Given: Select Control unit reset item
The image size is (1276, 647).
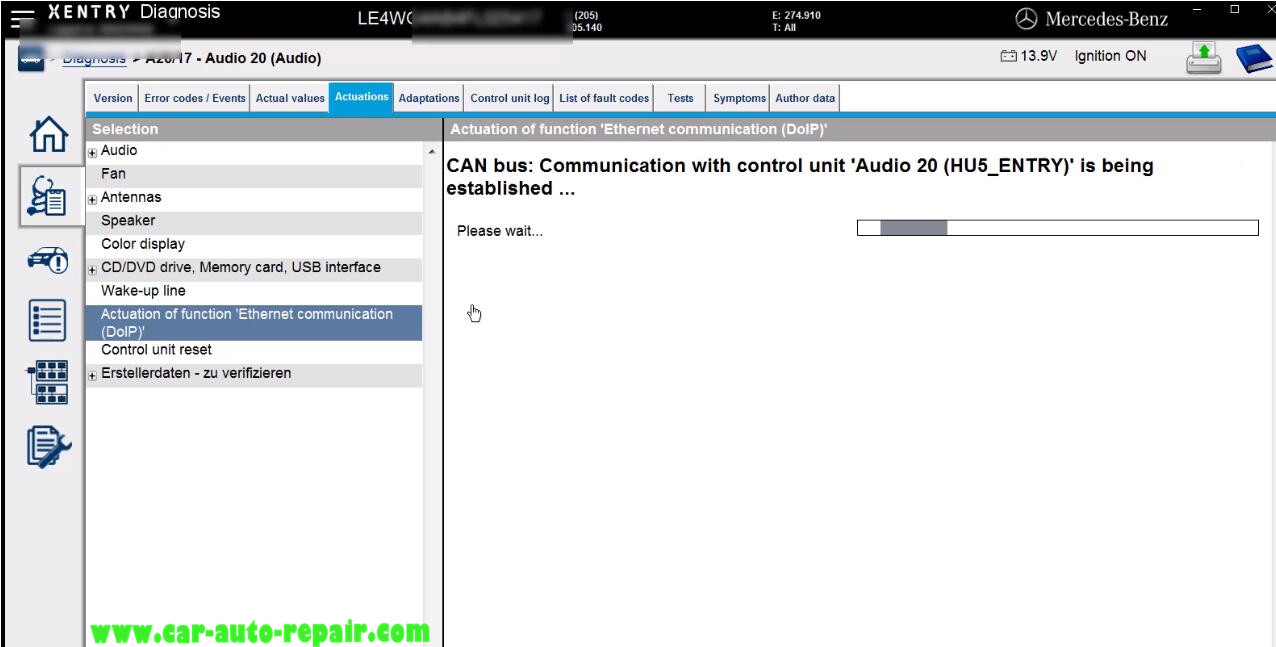Looking at the screenshot, I should coord(254,350).
